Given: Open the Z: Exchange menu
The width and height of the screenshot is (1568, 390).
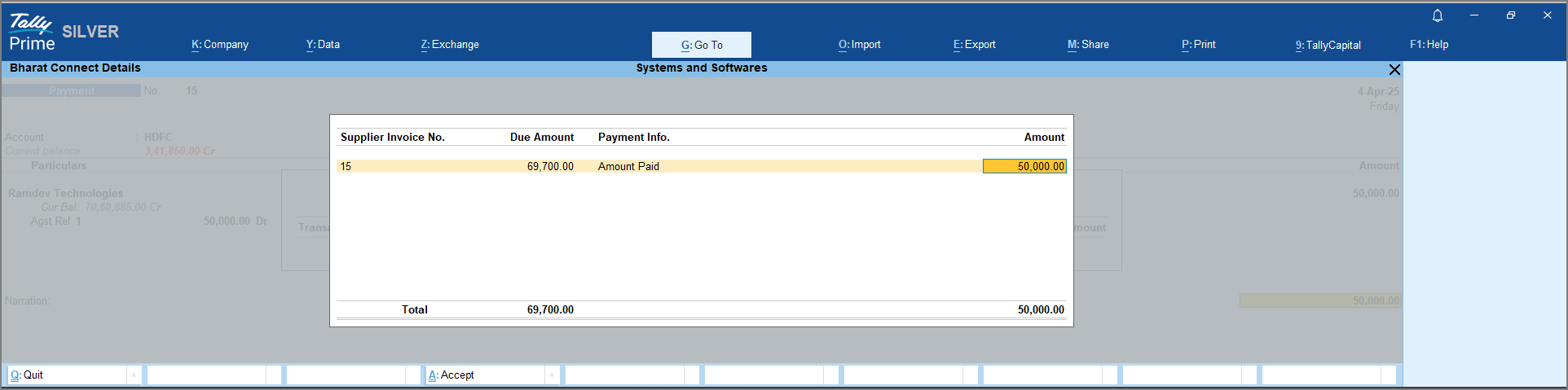Looking at the screenshot, I should (450, 45).
